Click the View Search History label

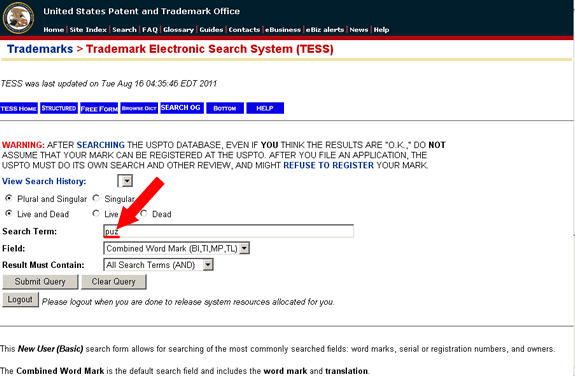(44, 181)
